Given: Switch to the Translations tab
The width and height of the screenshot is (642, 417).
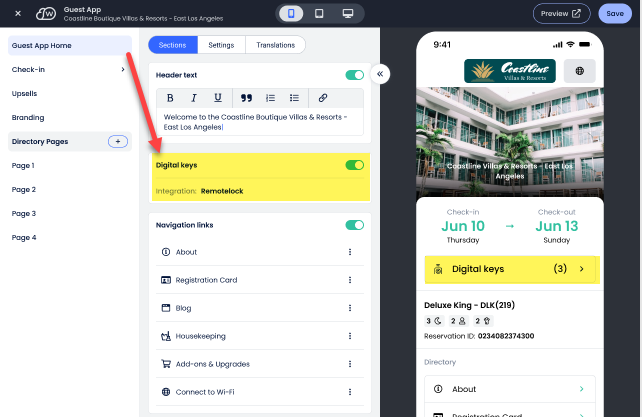Looking at the screenshot, I should pos(276,45).
